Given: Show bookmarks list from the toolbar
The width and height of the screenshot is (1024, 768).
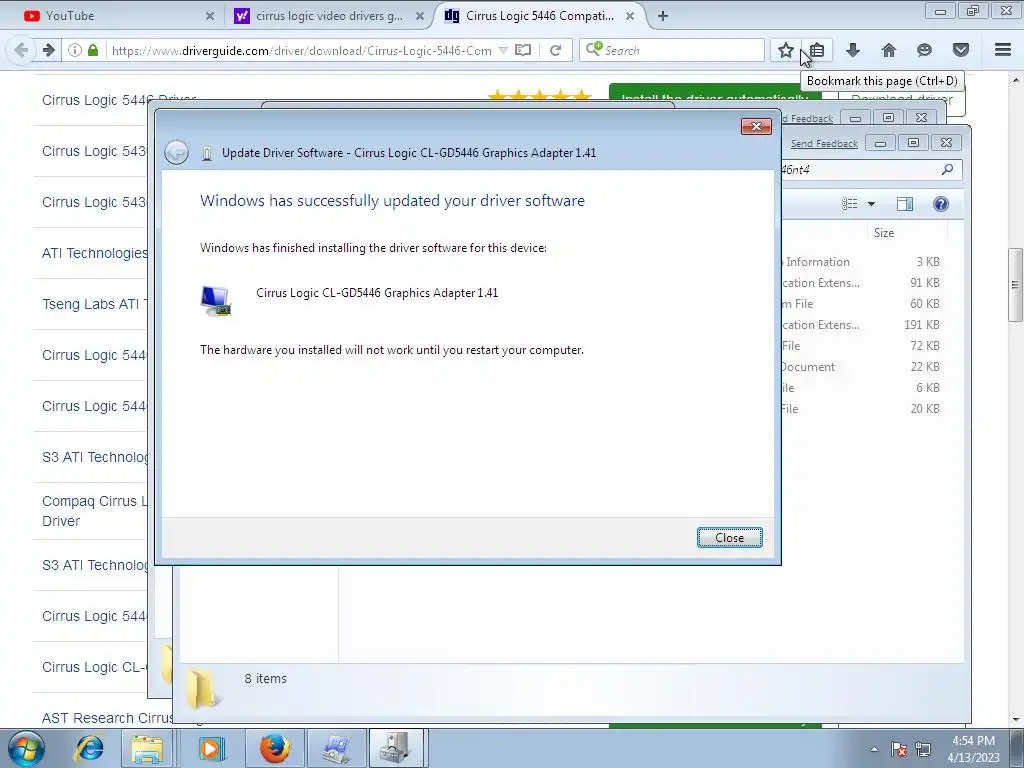Looking at the screenshot, I should [817, 50].
